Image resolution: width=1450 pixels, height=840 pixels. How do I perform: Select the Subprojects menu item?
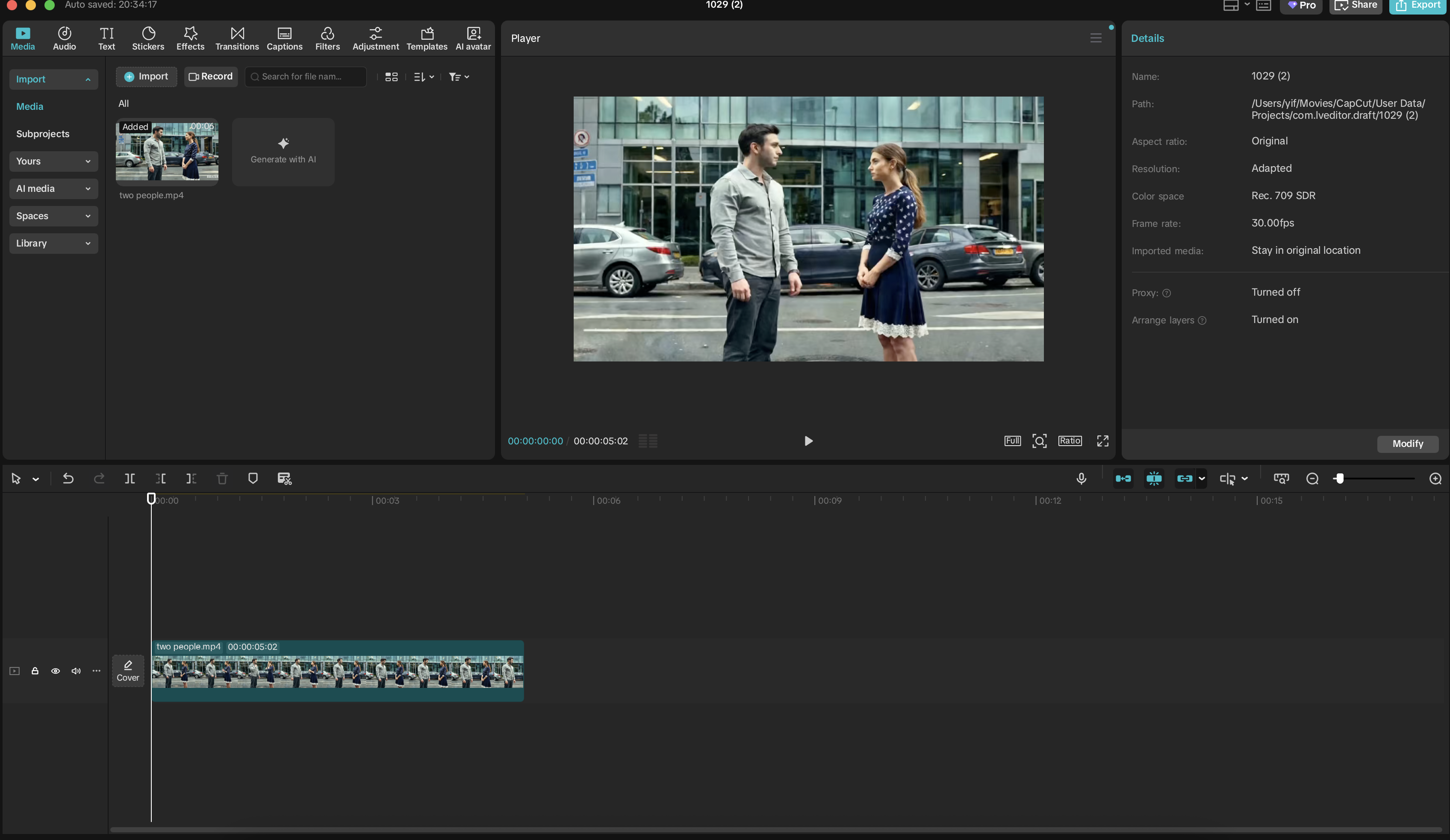click(x=43, y=133)
